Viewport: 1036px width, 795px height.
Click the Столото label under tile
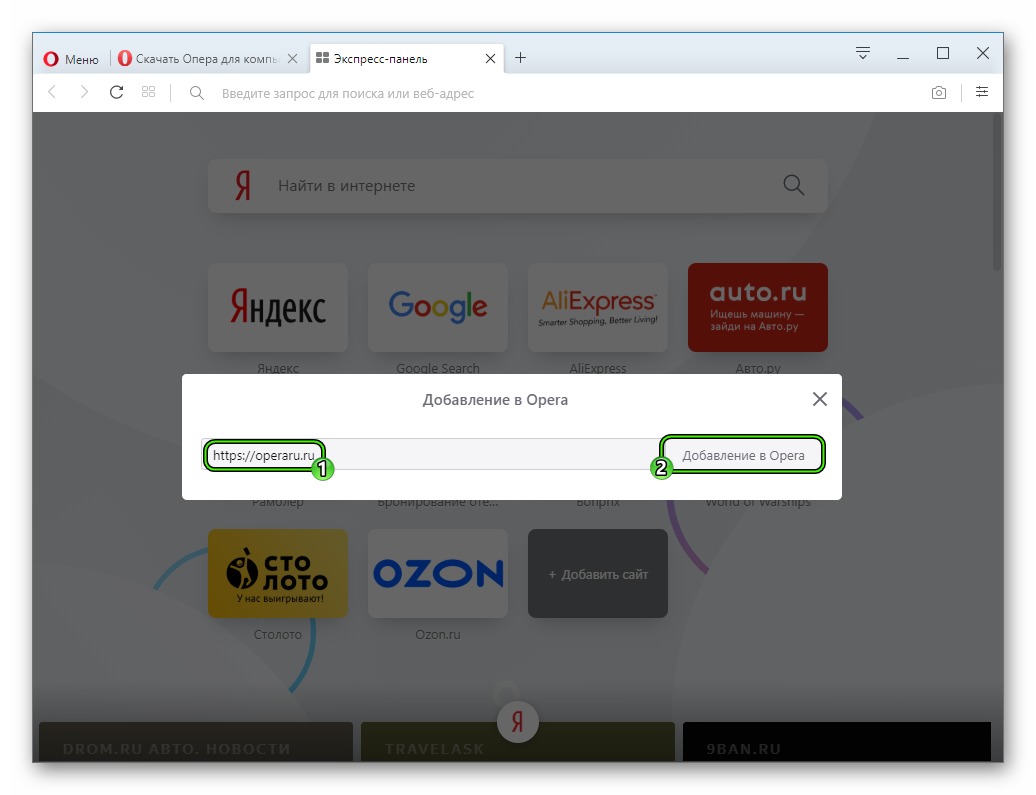click(278, 634)
